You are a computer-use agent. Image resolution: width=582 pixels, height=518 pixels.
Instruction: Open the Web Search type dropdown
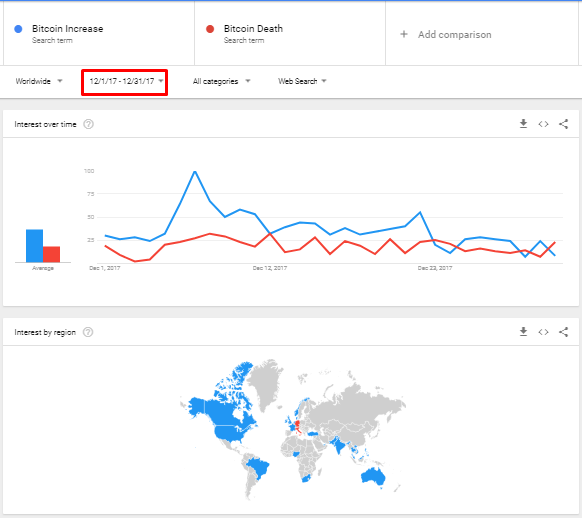click(302, 81)
